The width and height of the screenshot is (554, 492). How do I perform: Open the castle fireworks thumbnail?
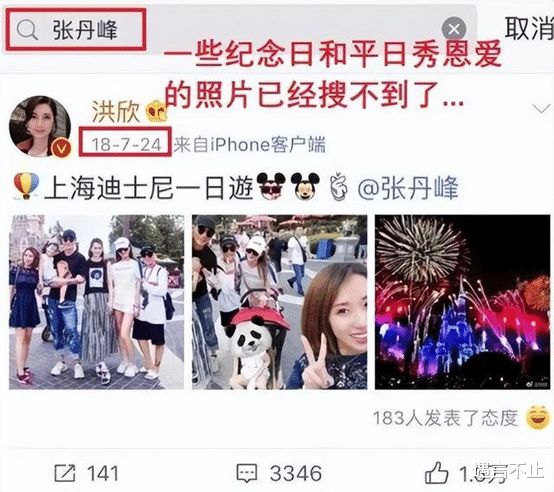(x=462, y=302)
